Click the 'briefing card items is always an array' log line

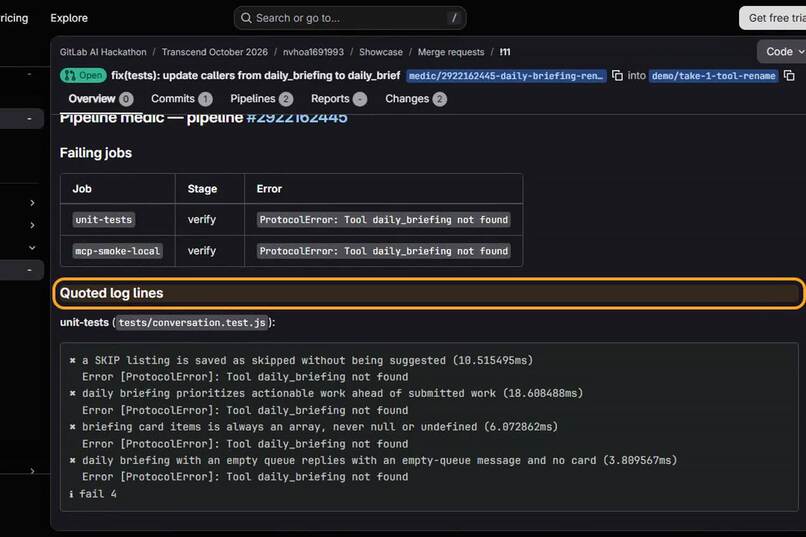click(x=314, y=427)
